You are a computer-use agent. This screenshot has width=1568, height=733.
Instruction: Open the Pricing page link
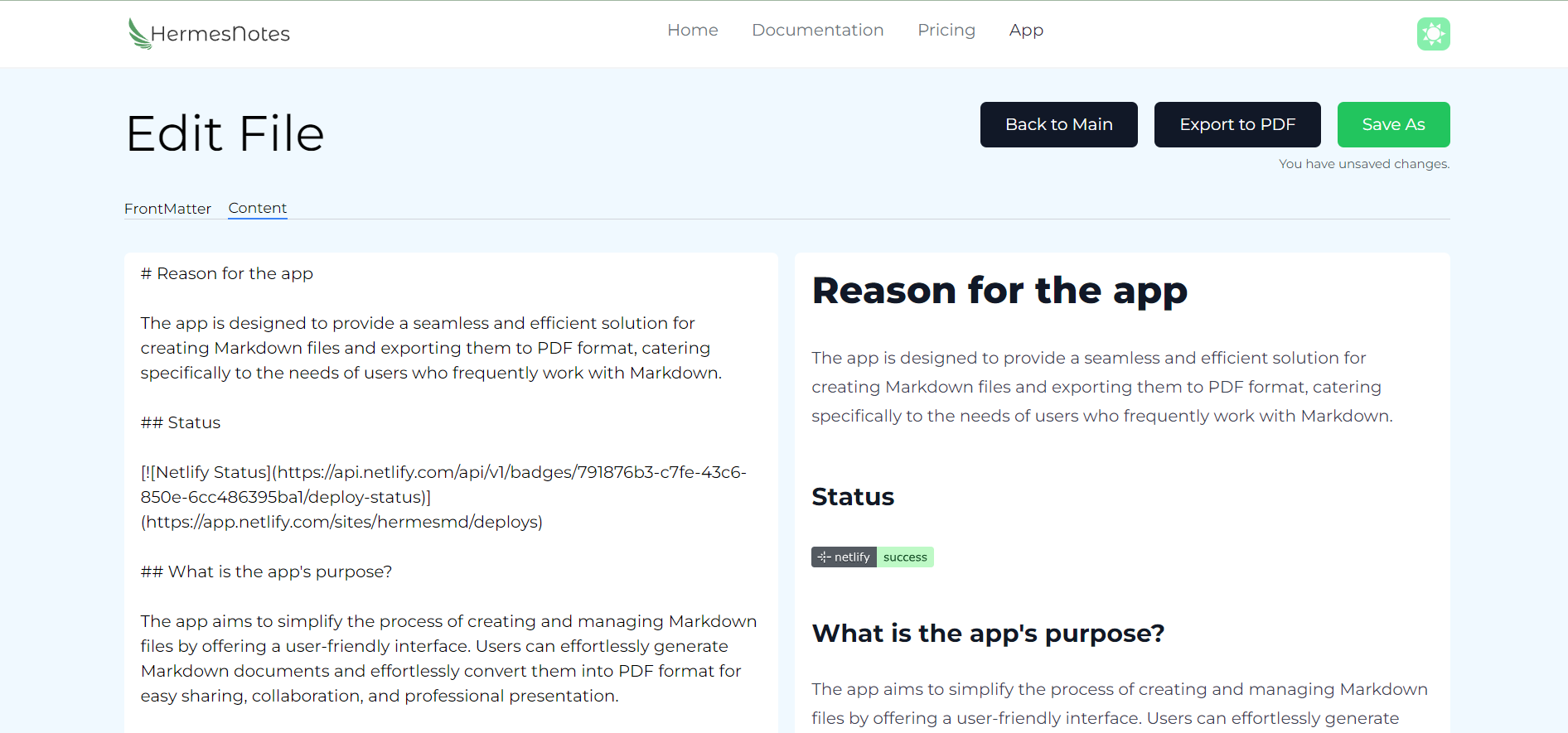[x=946, y=30]
